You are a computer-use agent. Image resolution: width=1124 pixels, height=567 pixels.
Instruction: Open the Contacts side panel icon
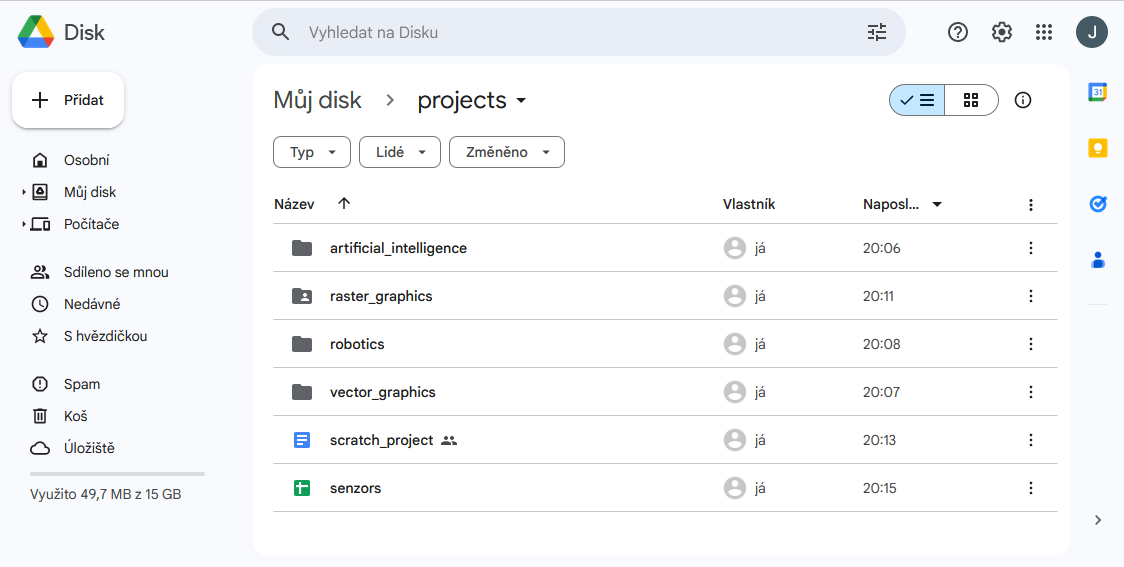pos(1097,260)
